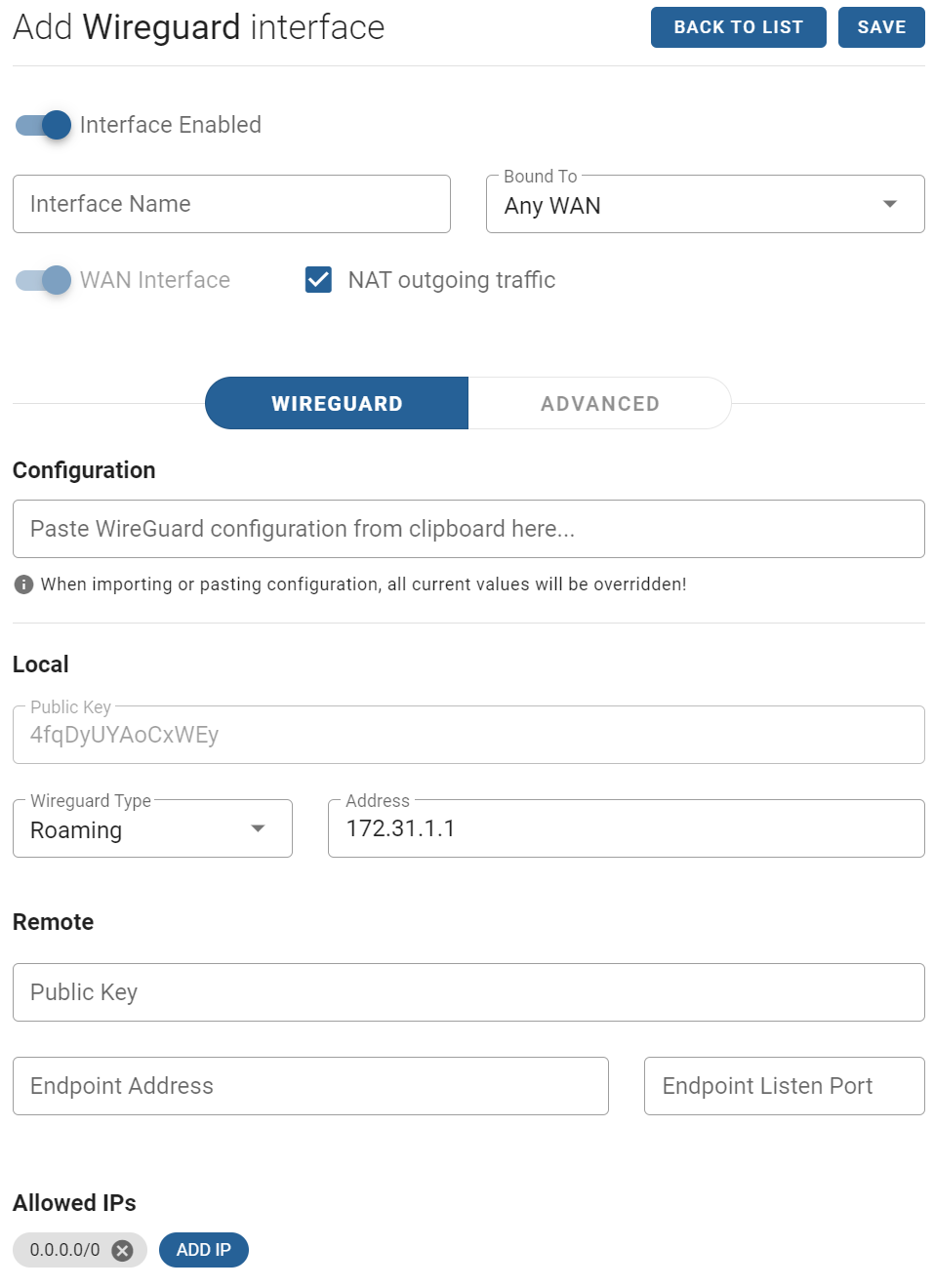The height and width of the screenshot is (1288, 934).
Task: Switch to the Advanced tab
Action: tap(600, 403)
